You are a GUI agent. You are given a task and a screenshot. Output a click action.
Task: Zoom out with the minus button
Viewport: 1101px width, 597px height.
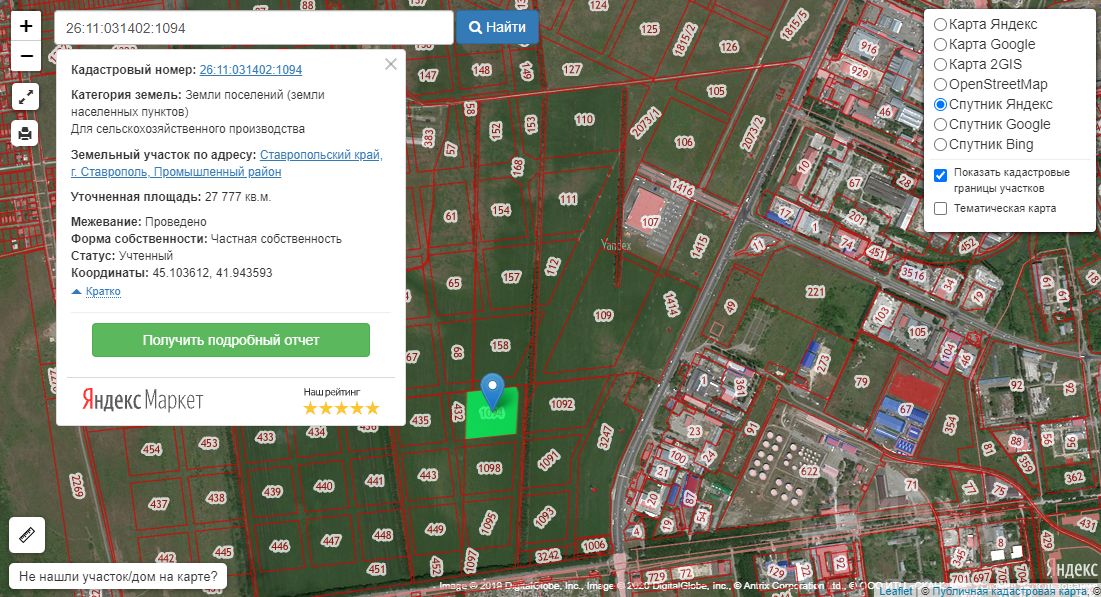click(x=26, y=56)
